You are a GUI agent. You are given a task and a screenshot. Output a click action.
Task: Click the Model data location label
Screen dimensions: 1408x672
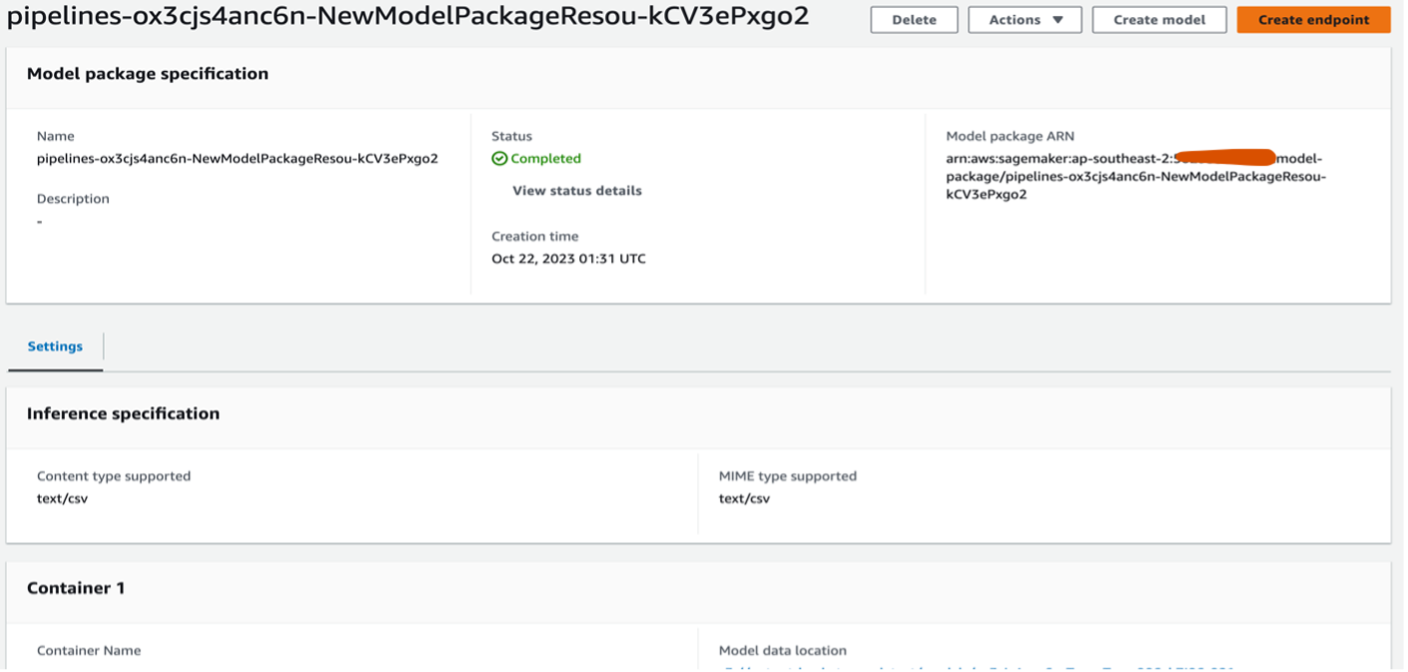pyautogui.click(x=782, y=651)
